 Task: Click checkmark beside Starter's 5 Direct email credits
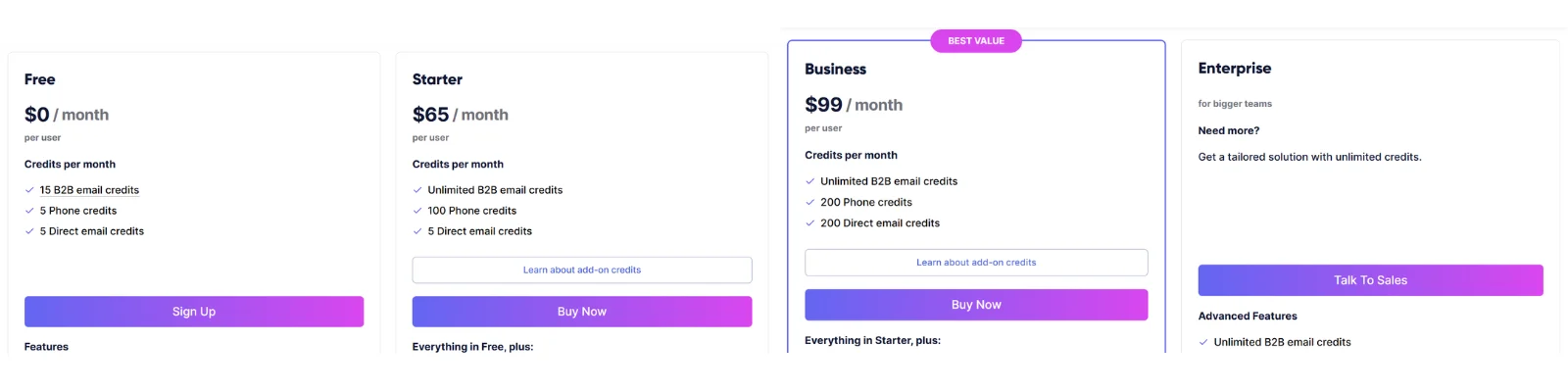pyautogui.click(x=417, y=231)
